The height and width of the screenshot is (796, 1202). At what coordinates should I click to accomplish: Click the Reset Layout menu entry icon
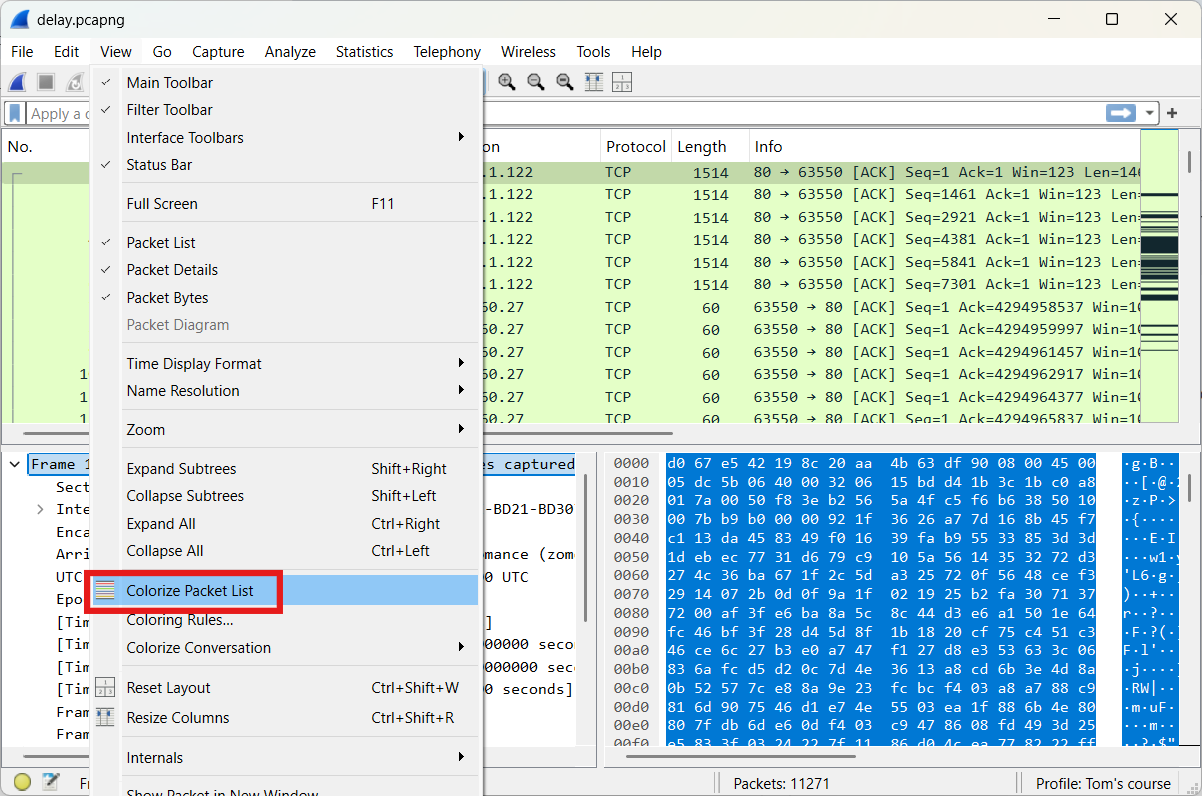coord(106,688)
